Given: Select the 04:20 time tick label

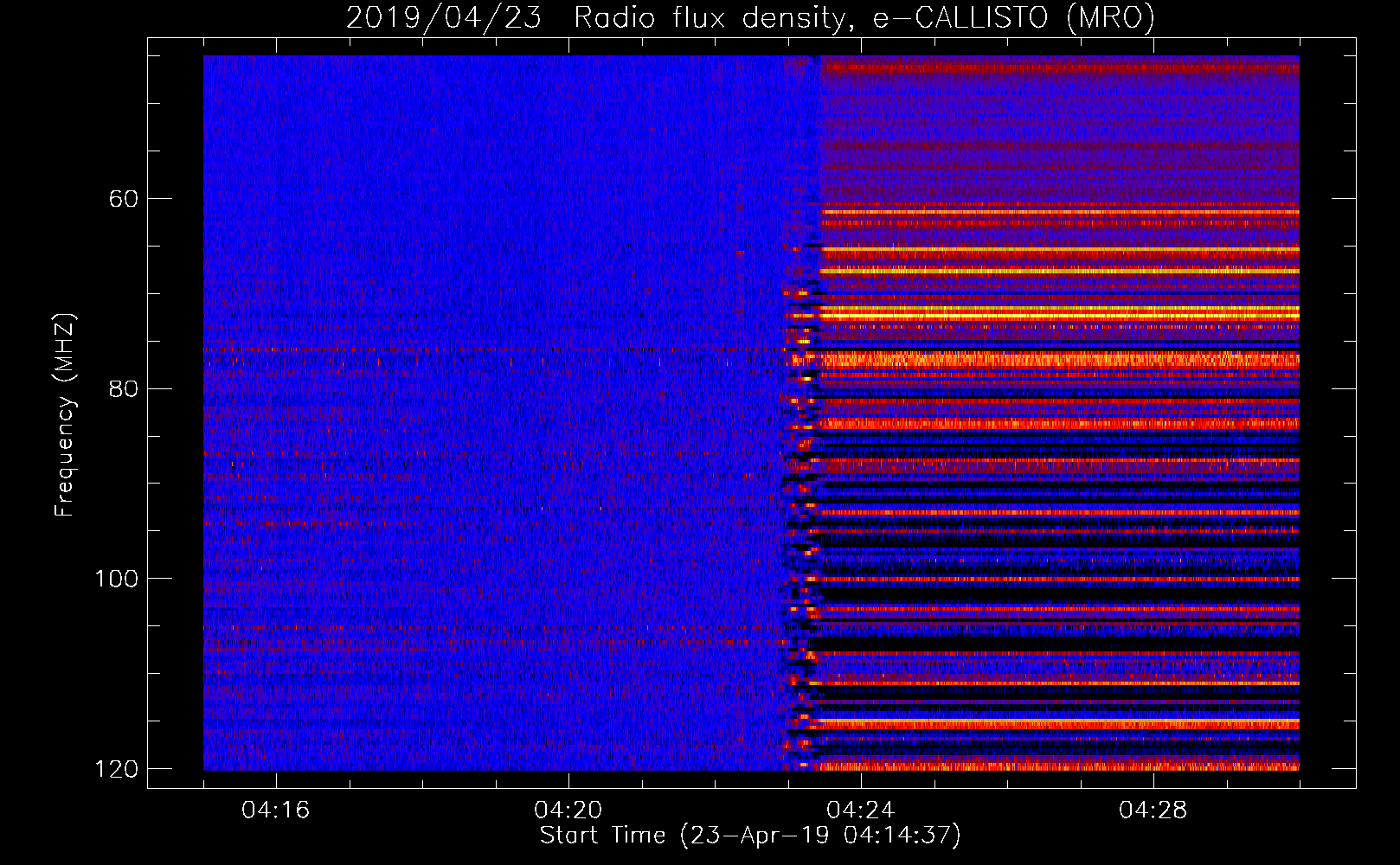Looking at the screenshot, I should click(568, 810).
